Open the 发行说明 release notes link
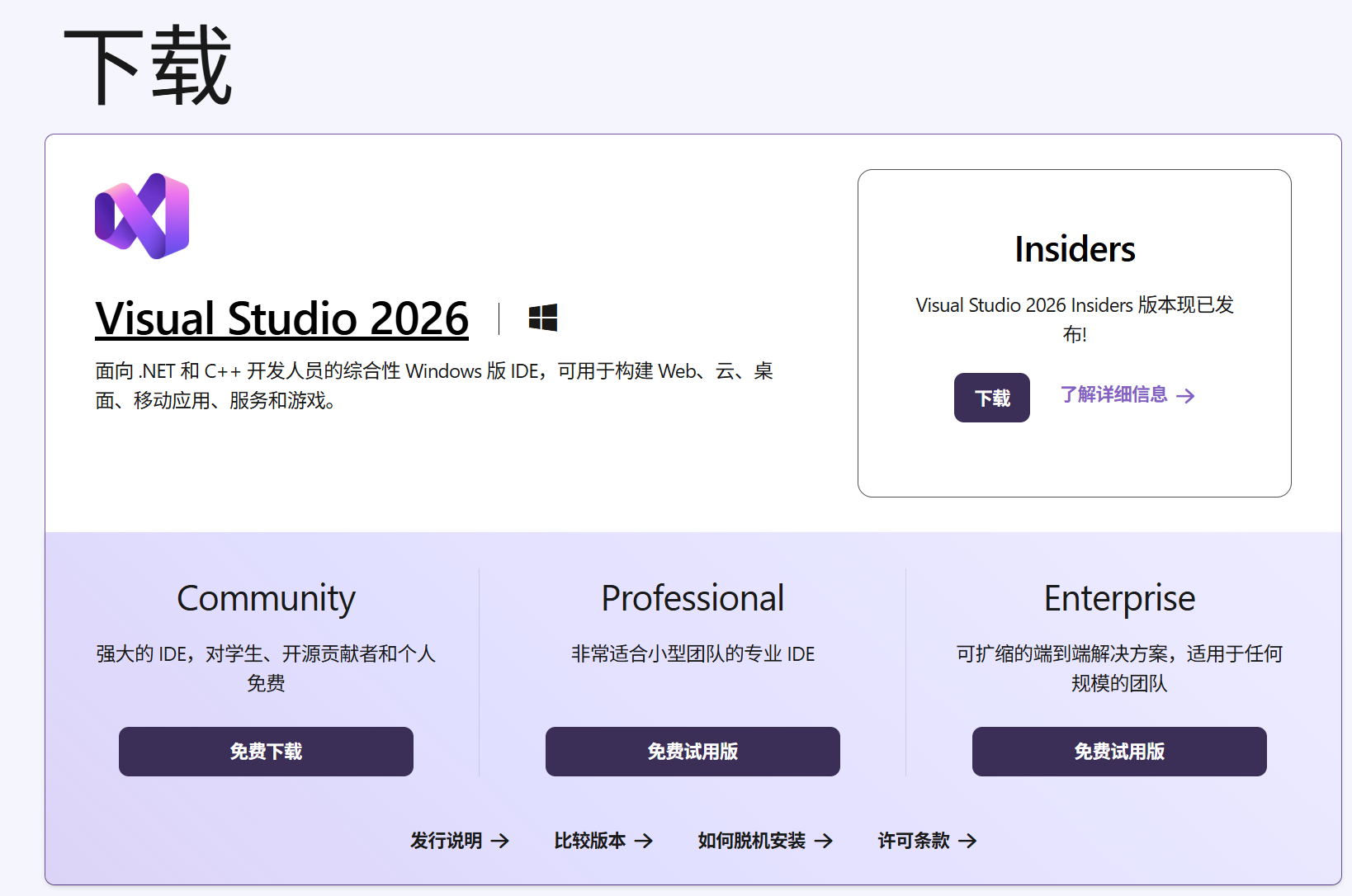 coord(448,841)
